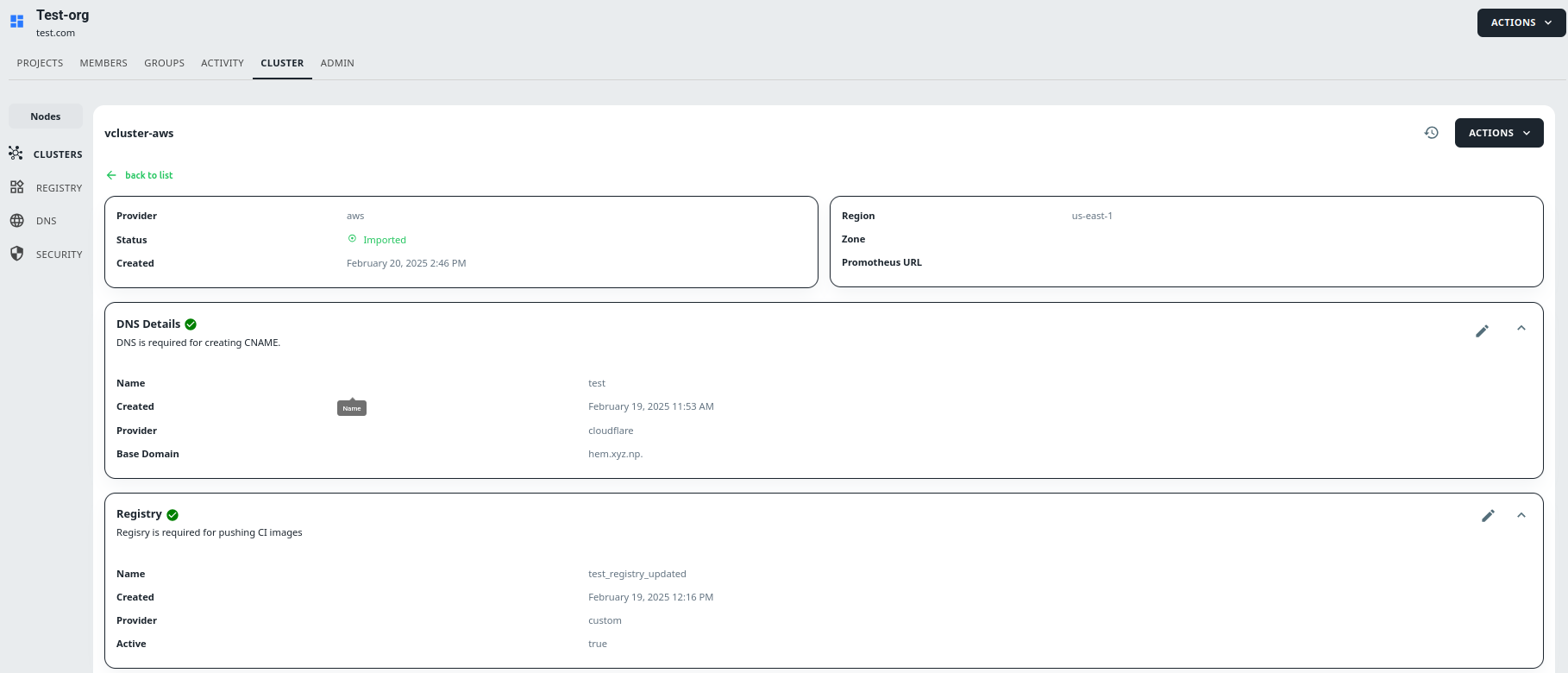Click the aws provider value
This screenshot has height=673, width=1568.
click(x=355, y=216)
